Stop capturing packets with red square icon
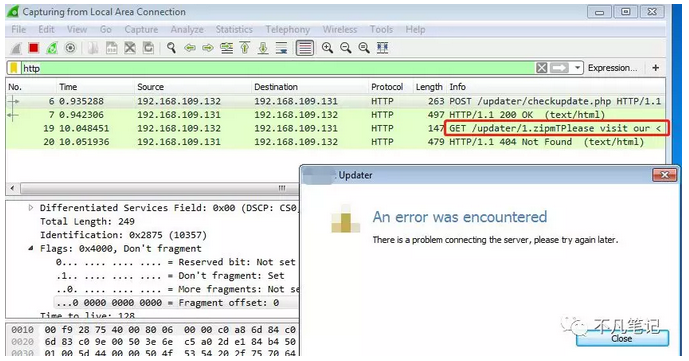 point(34,48)
